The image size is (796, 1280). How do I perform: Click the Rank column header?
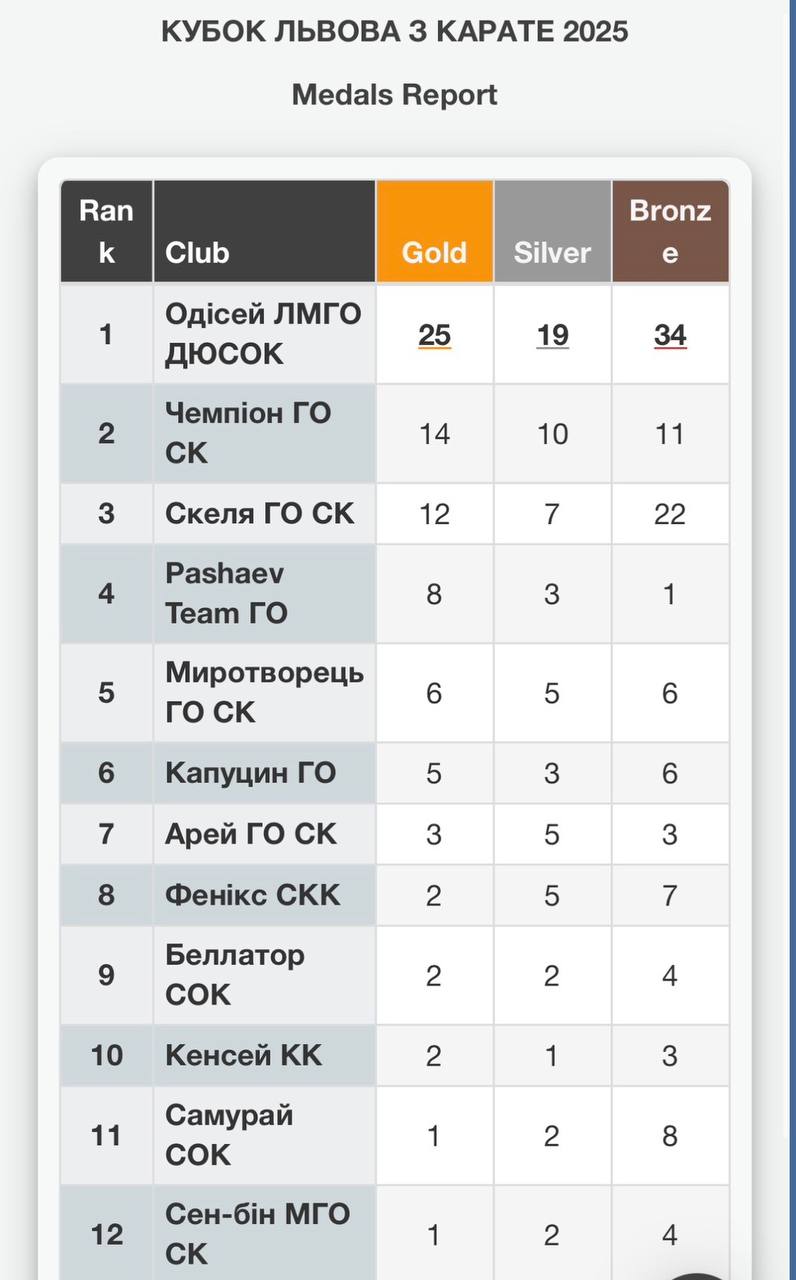coord(106,231)
